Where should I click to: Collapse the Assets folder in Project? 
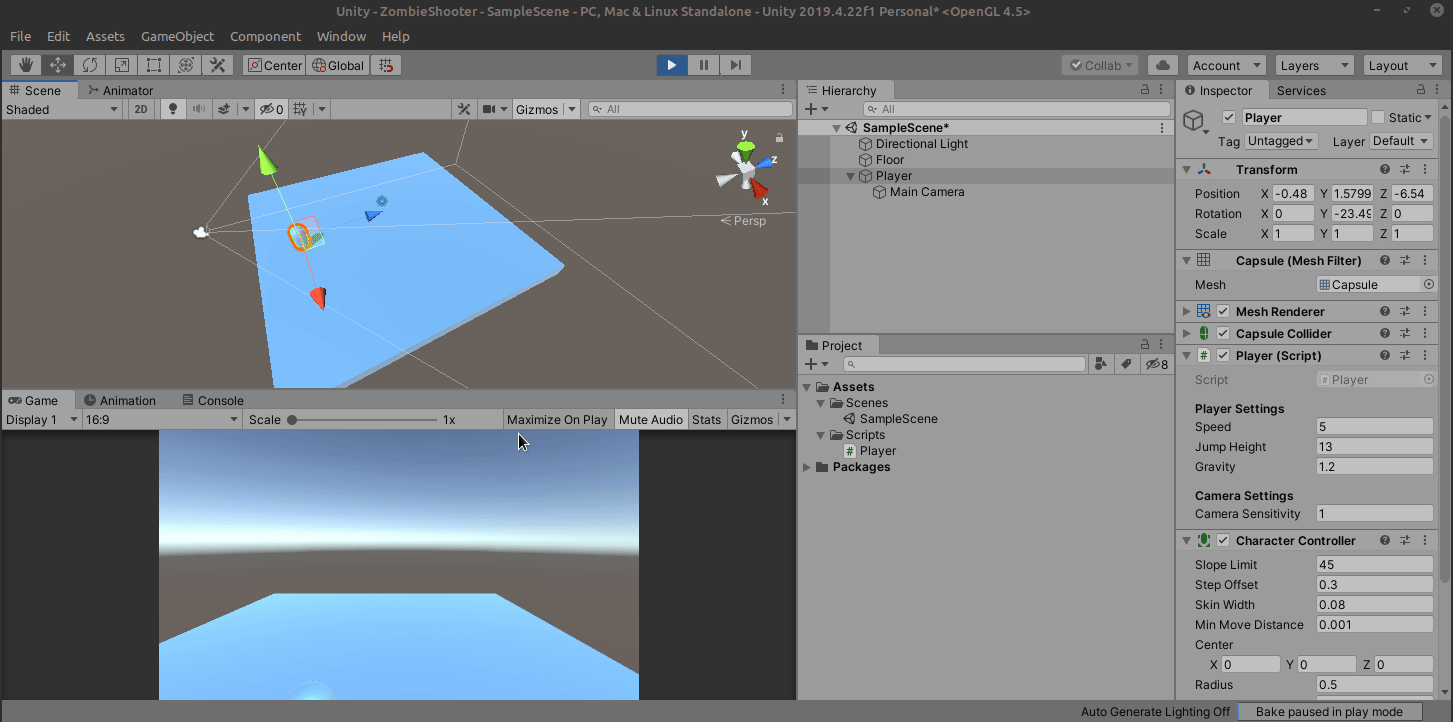tap(807, 387)
